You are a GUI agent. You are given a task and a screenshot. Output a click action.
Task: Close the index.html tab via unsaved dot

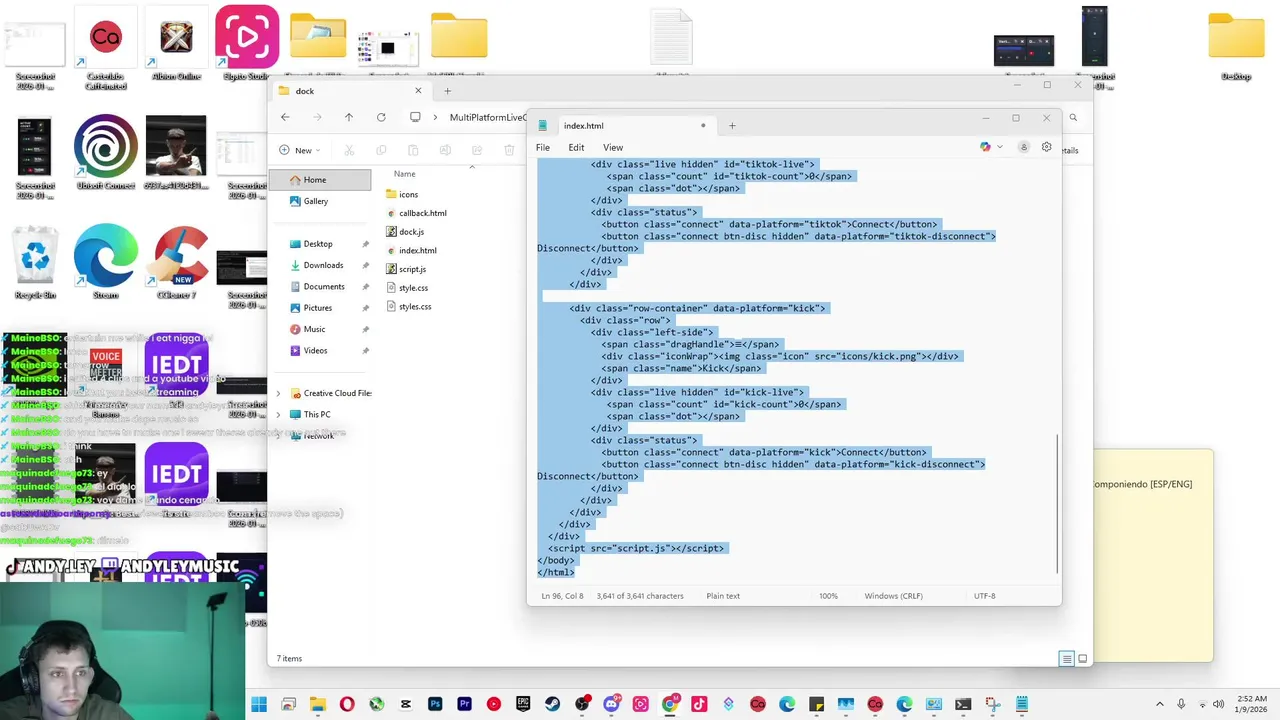pyautogui.click(x=703, y=126)
